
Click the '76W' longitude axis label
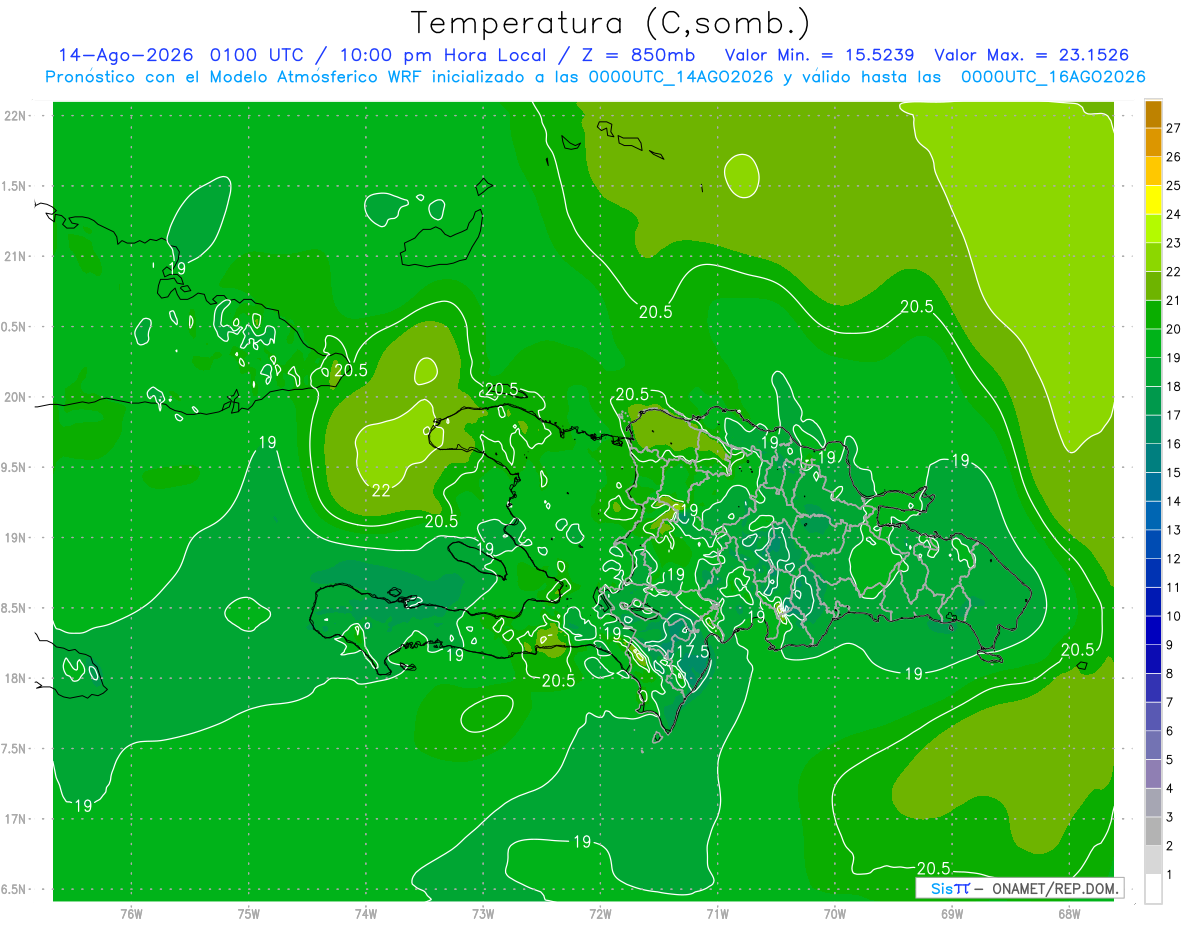[x=131, y=914]
